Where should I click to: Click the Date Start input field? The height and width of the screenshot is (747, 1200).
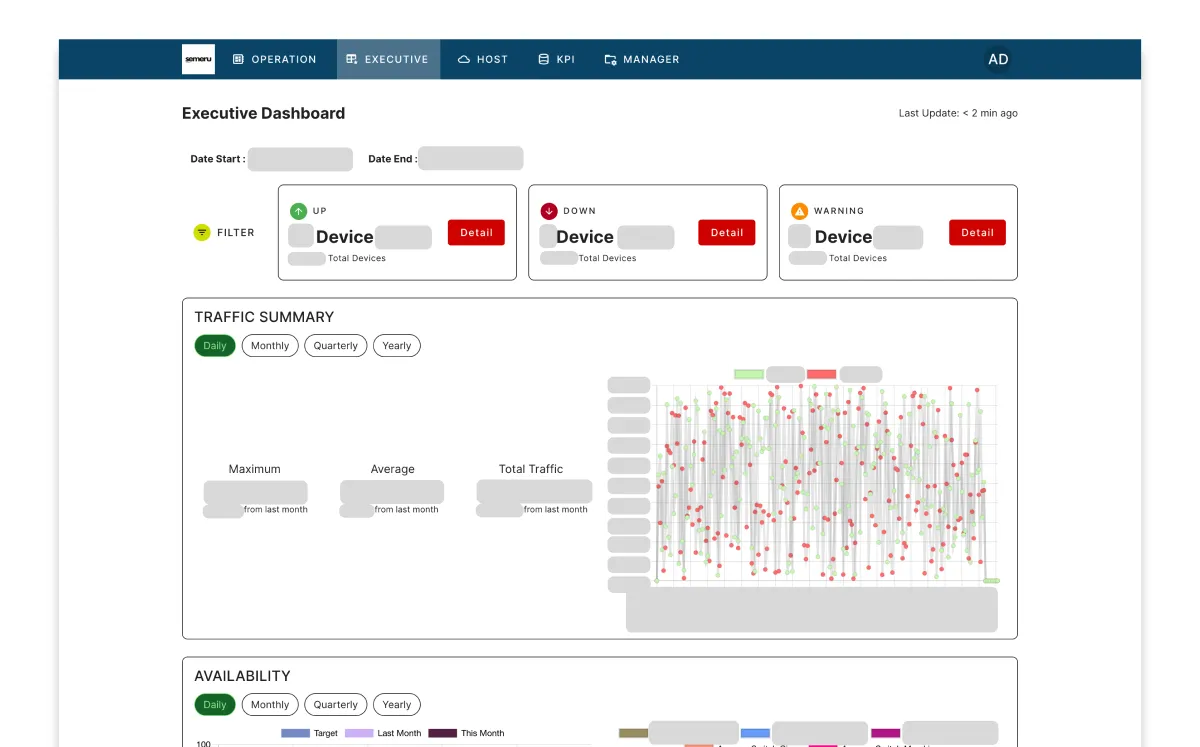(x=300, y=159)
